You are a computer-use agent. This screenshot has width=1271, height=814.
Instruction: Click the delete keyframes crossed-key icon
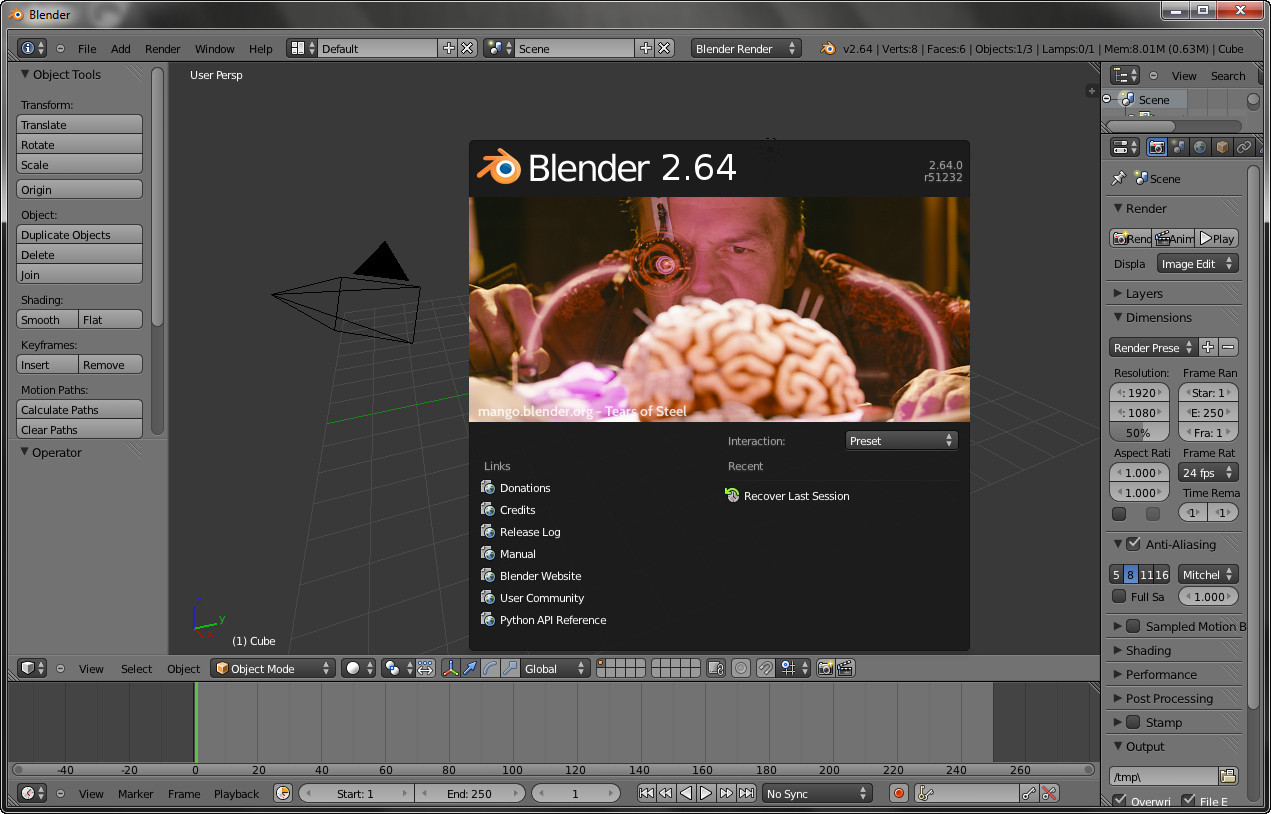pyautogui.click(x=1049, y=793)
